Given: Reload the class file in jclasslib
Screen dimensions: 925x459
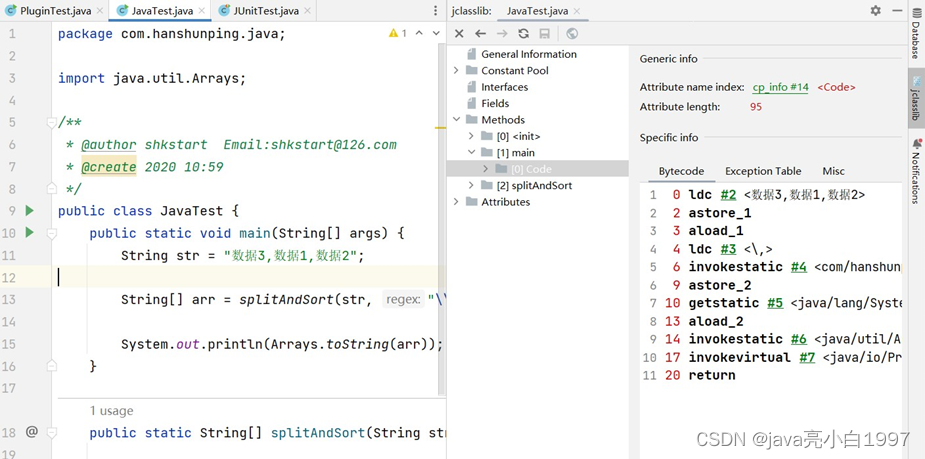Looking at the screenshot, I should (x=523, y=34).
